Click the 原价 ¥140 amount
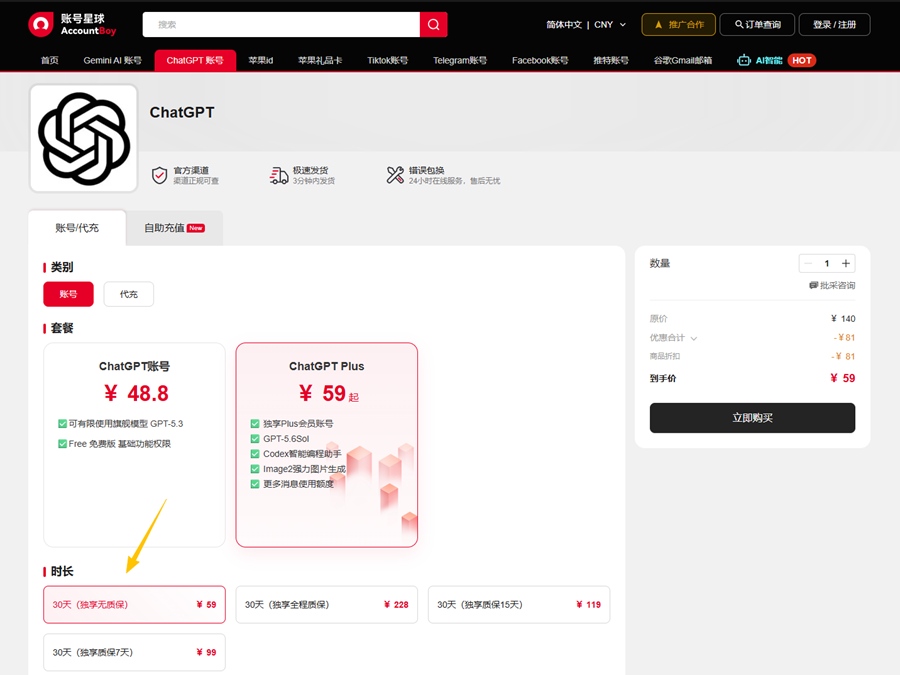Image resolution: width=900 pixels, height=675 pixels. pos(843,319)
